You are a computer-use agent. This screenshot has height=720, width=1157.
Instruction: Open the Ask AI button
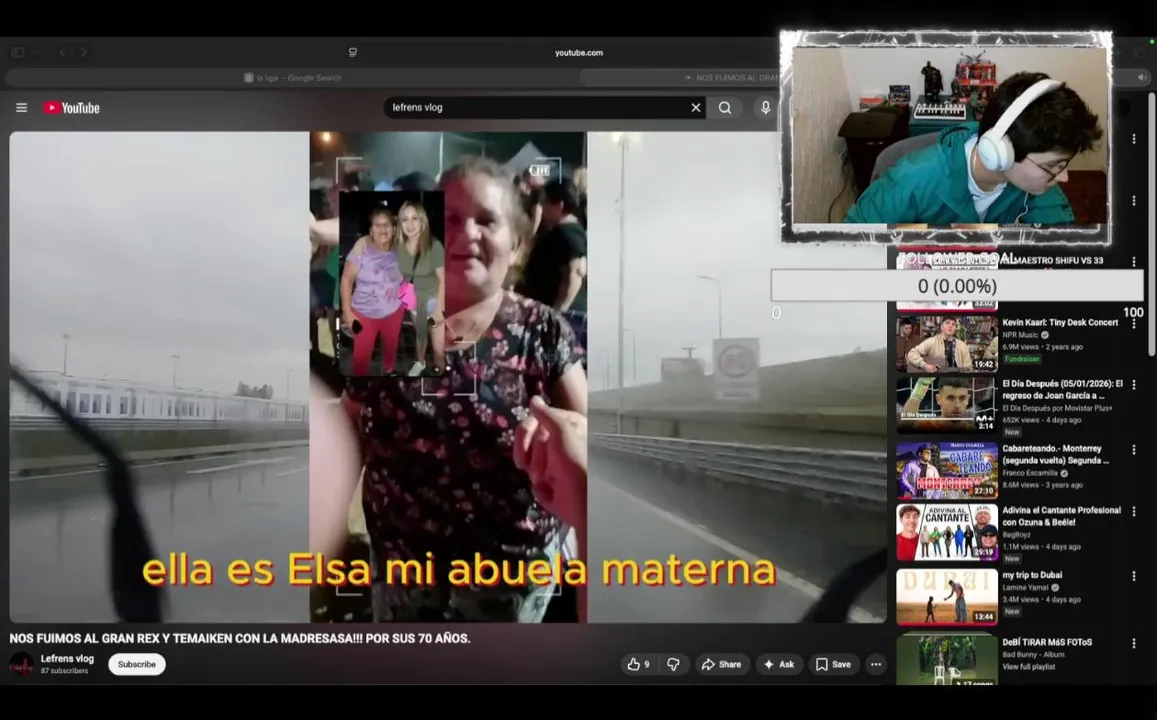(x=779, y=665)
